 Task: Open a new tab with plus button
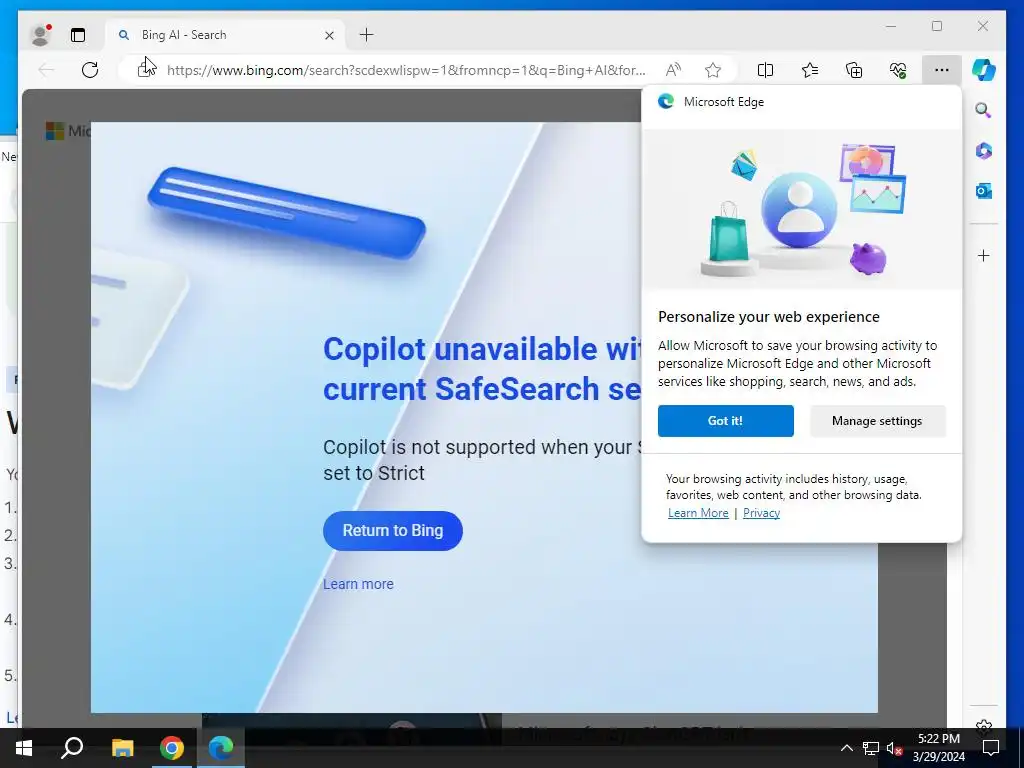[x=366, y=35]
